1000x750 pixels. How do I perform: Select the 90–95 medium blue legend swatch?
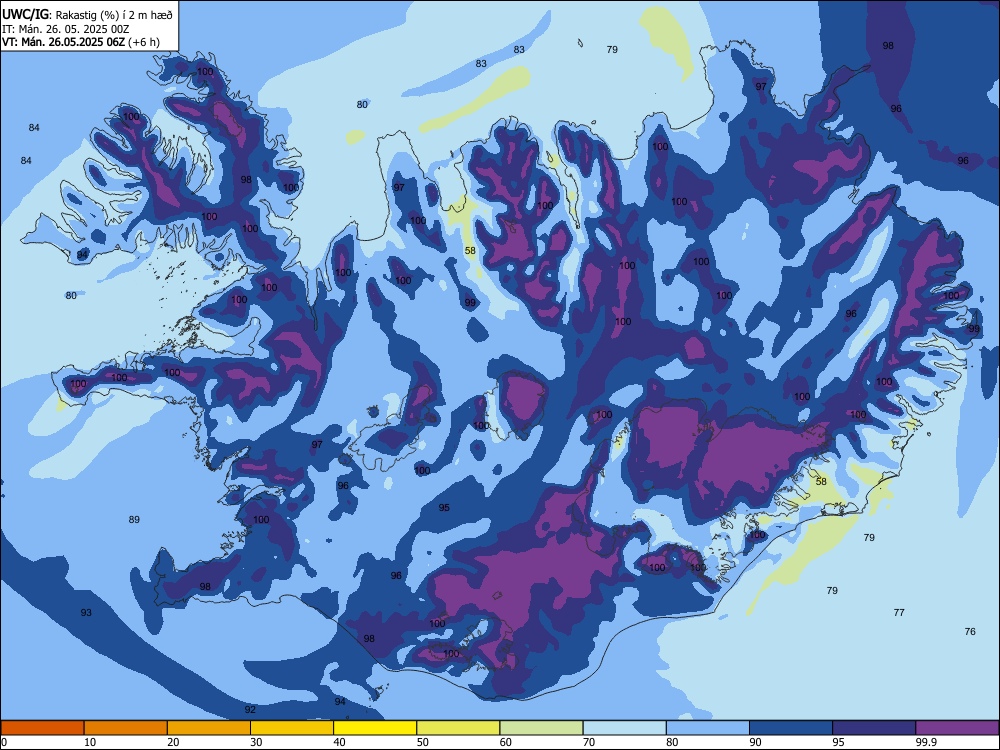click(x=791, y=728)
